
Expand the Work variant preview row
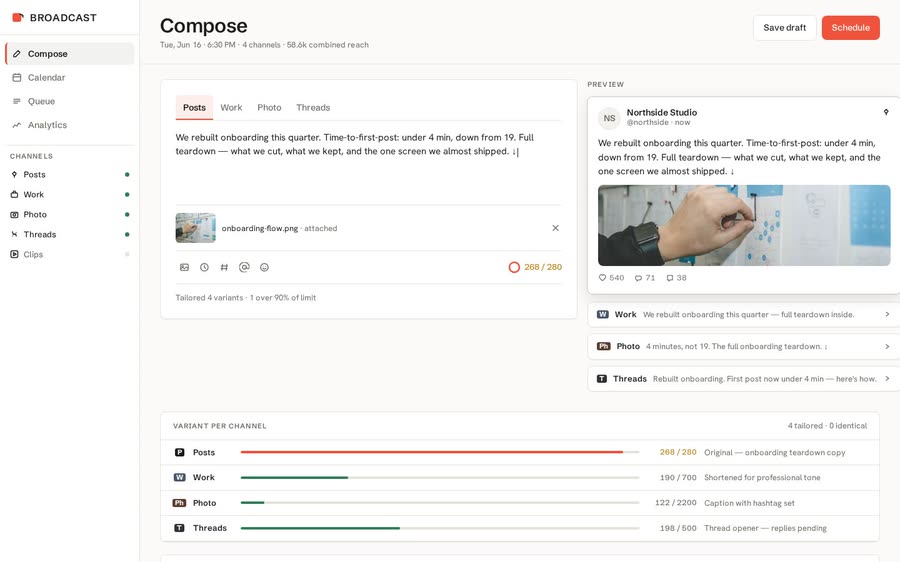(x=744, y=315)
